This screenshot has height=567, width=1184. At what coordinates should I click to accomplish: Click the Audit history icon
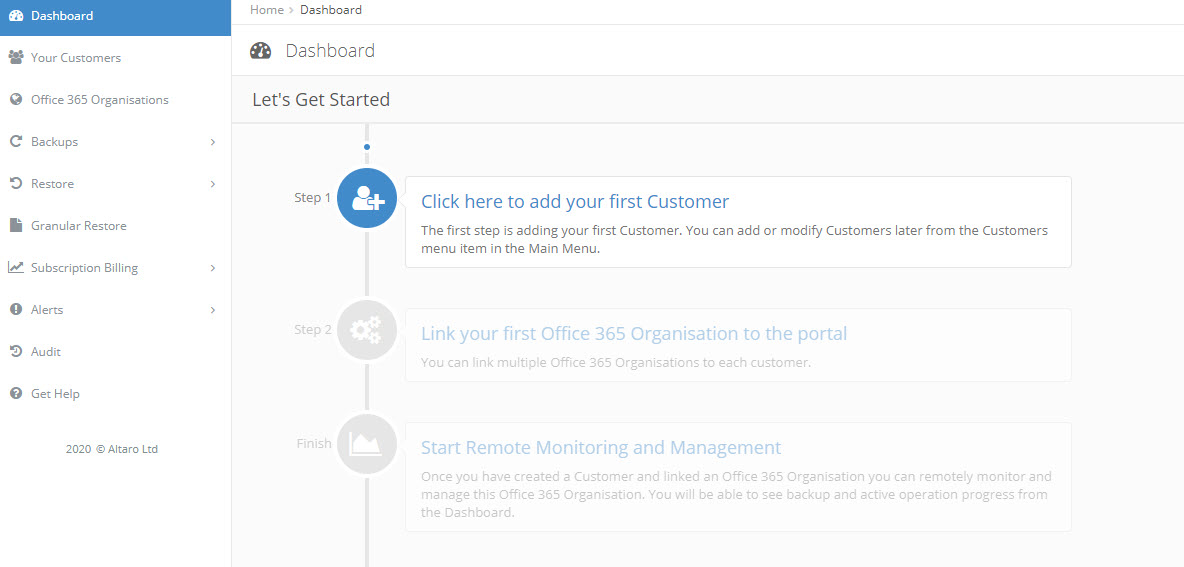point(16,352)
